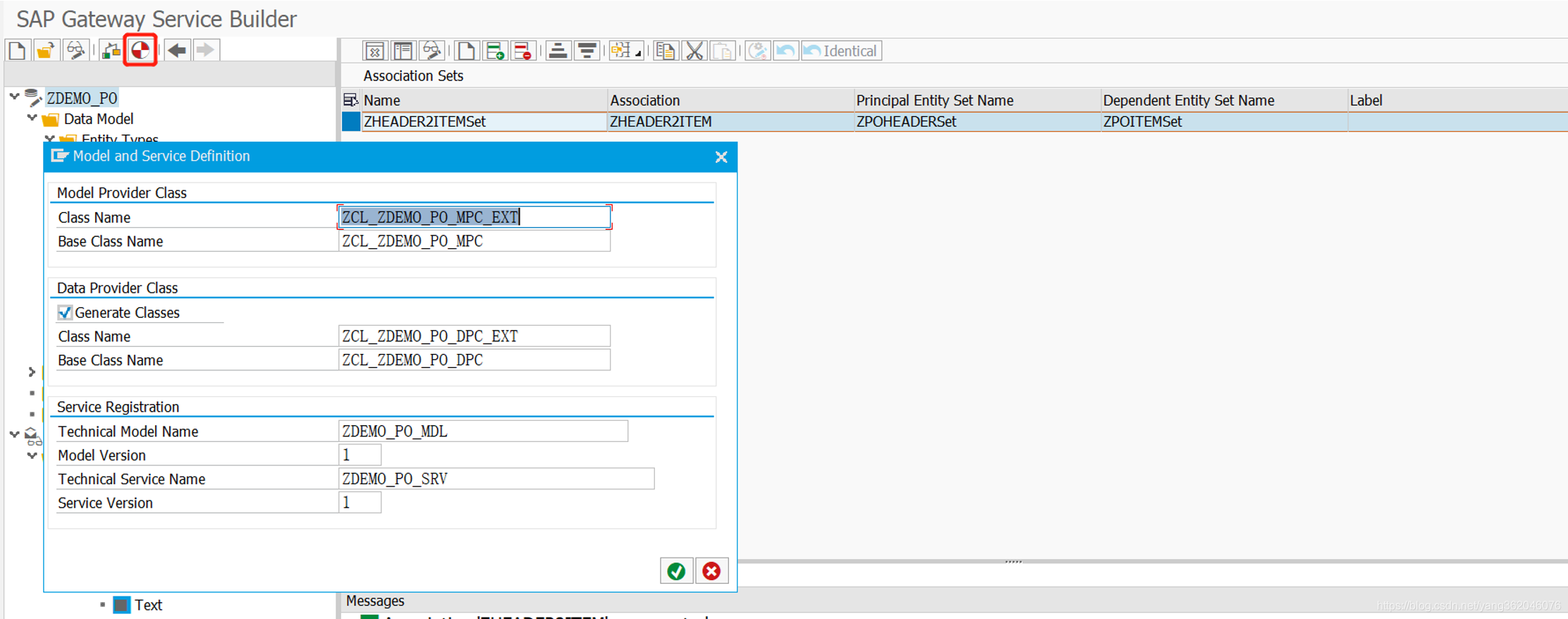The height and width of the screenshot is (619, 1568).
Task: Toggle display/change glasses icon in grid toolbar
Action: [431, 51]
